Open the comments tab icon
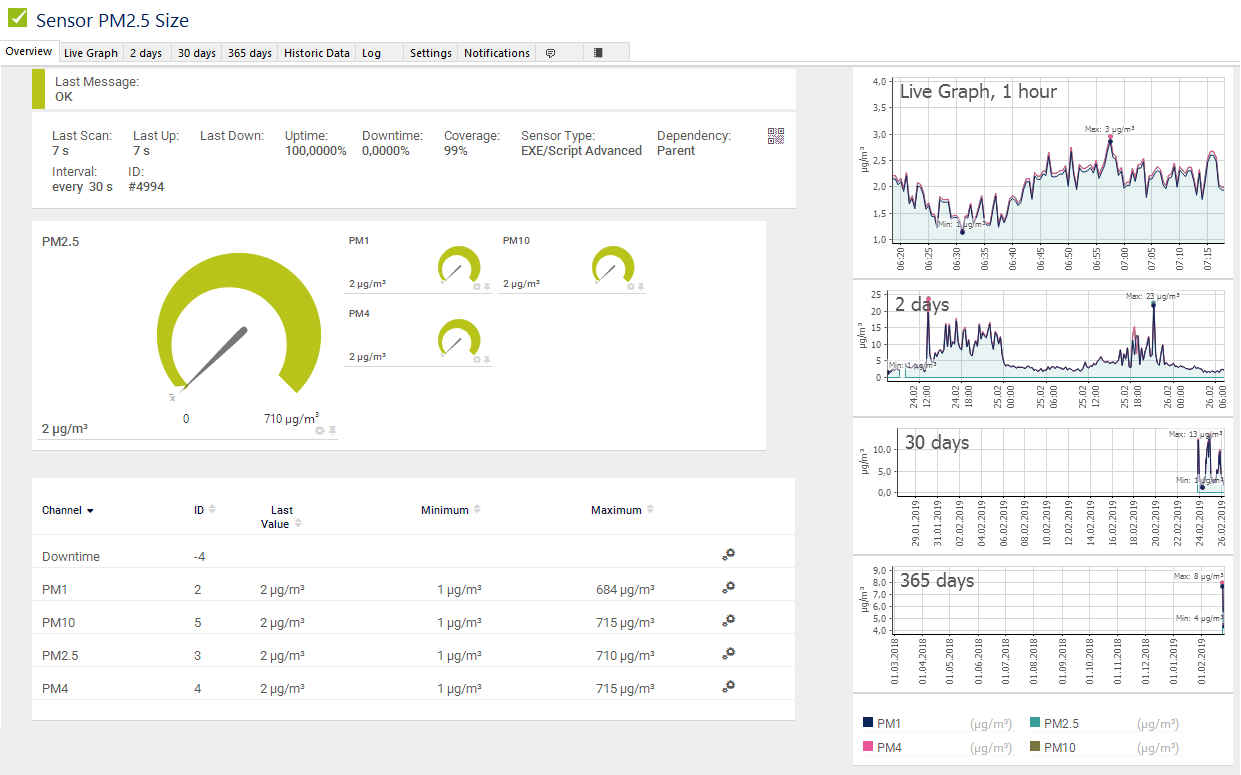This screenshot has width=1241, height=775. pos(550,53)
